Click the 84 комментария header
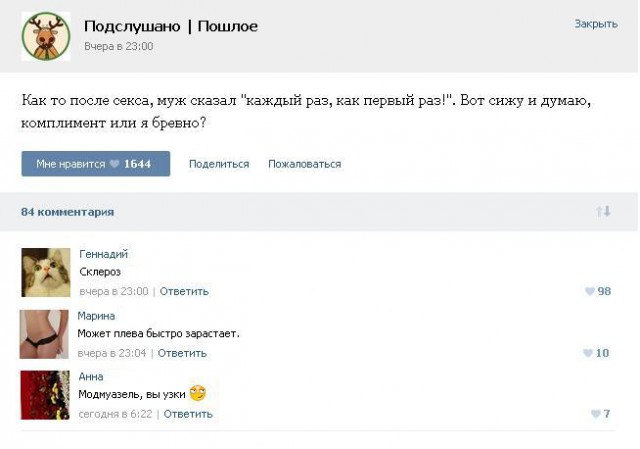The height and width of the screenshot is (449, 640). (x=67, y=212)
